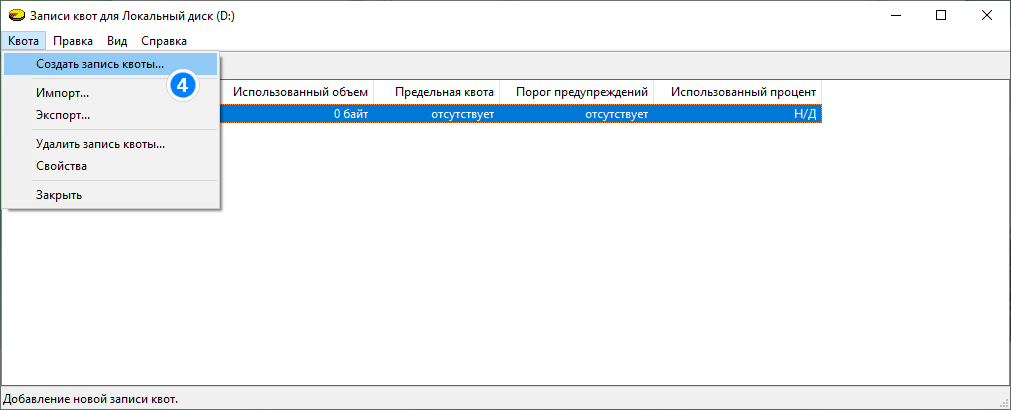Open the Вид menu
1011x410 pixels.
117,41
